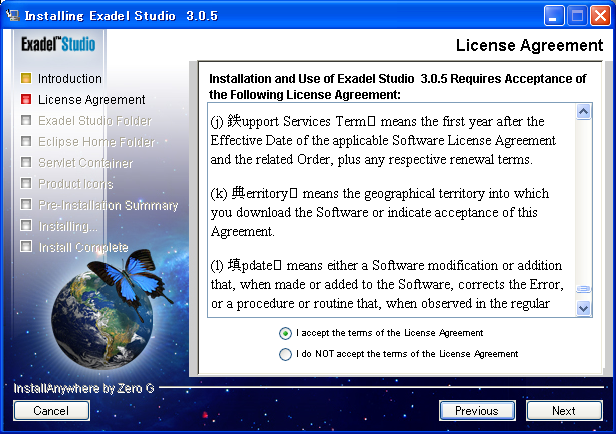This screenshot has height=434, width=616.
Task: Close the installer window
Action: [x=600, y=16]
